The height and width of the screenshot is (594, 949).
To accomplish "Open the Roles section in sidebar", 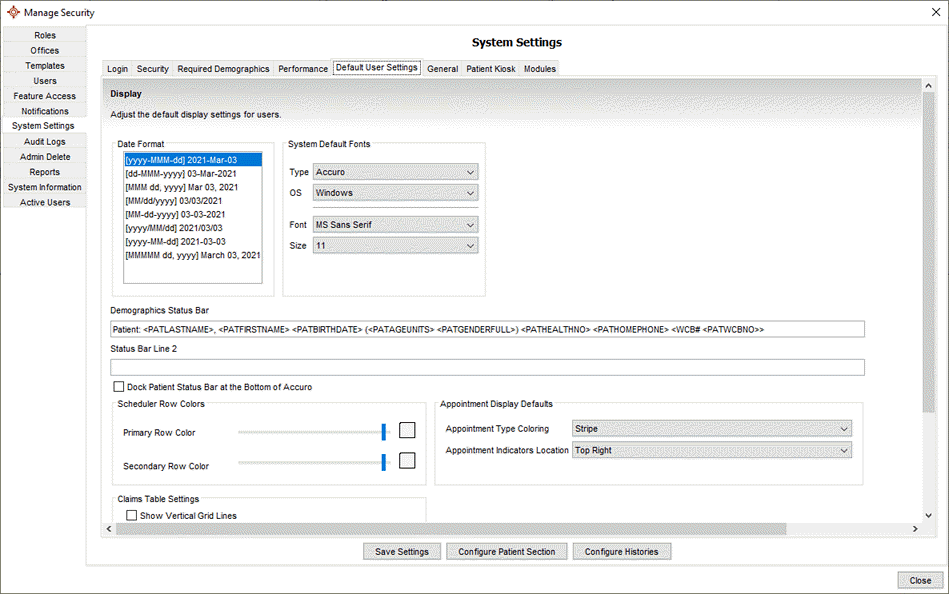I will (45, 35).
